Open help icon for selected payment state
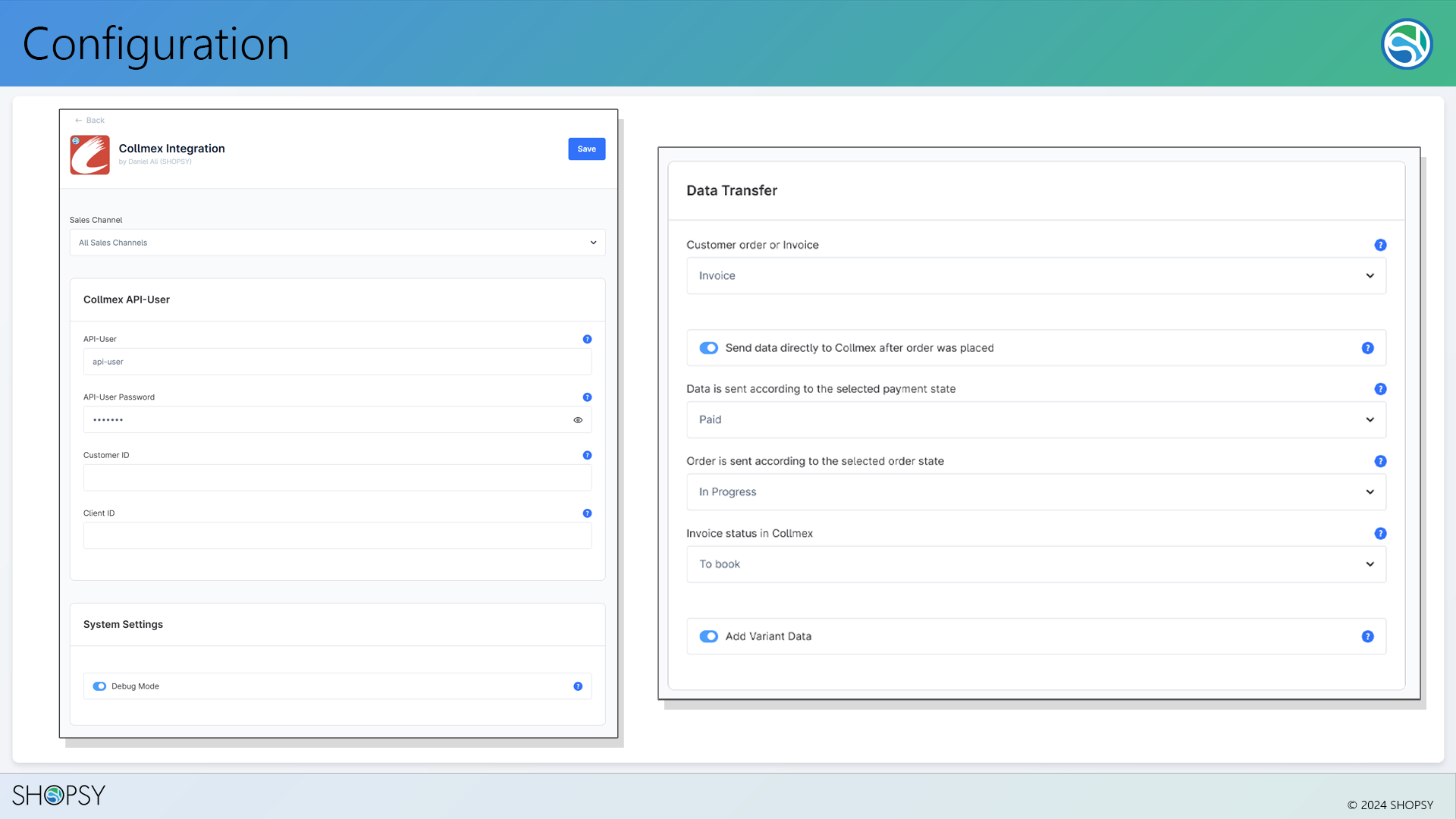Viewport: 1456px width, 819px height. coord(1380,389)
